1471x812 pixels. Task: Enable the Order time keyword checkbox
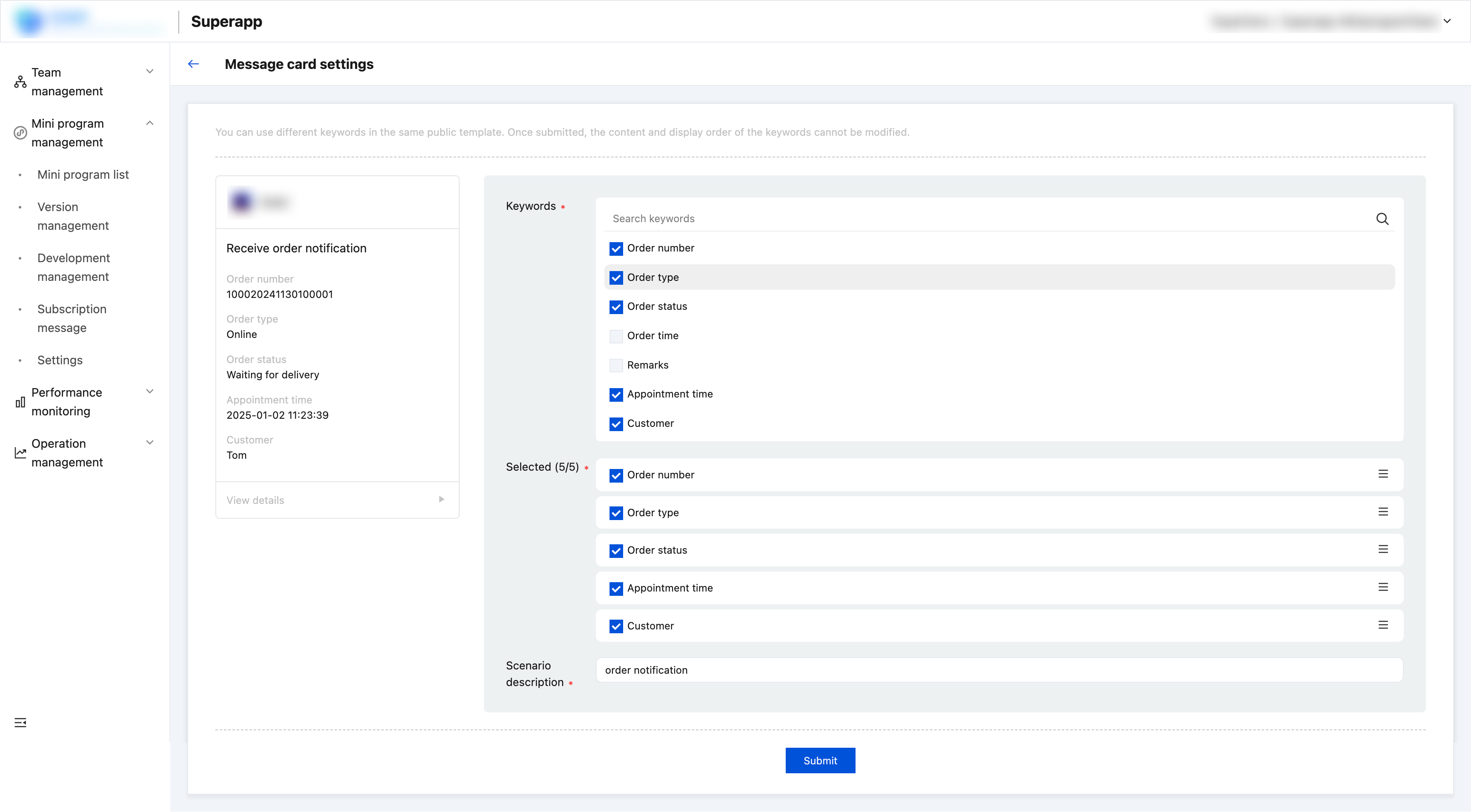[615, 336]
